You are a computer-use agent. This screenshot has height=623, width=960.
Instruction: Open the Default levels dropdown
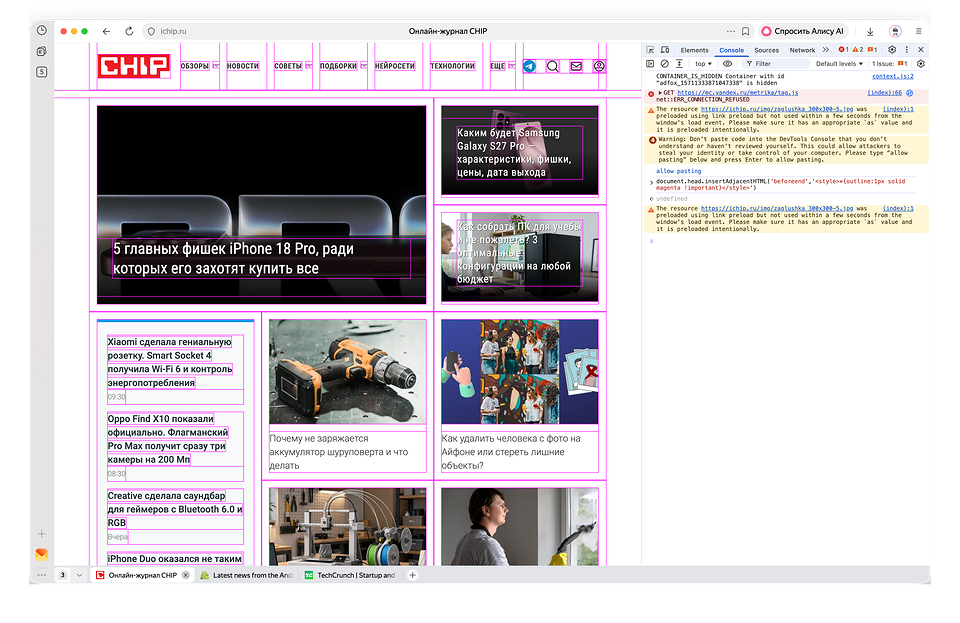(839, 64)
